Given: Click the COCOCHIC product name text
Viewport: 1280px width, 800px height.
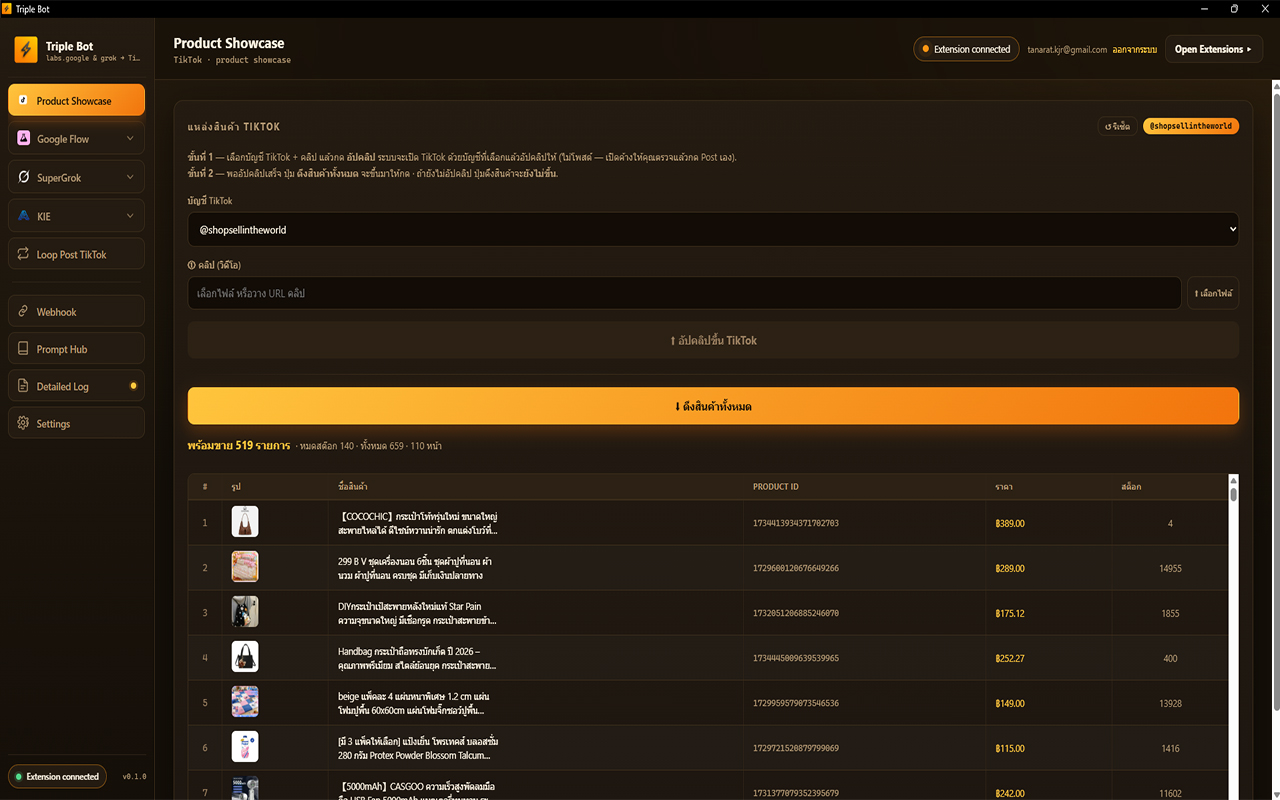Looking at the screenshot, I should (x=418, y=523).
